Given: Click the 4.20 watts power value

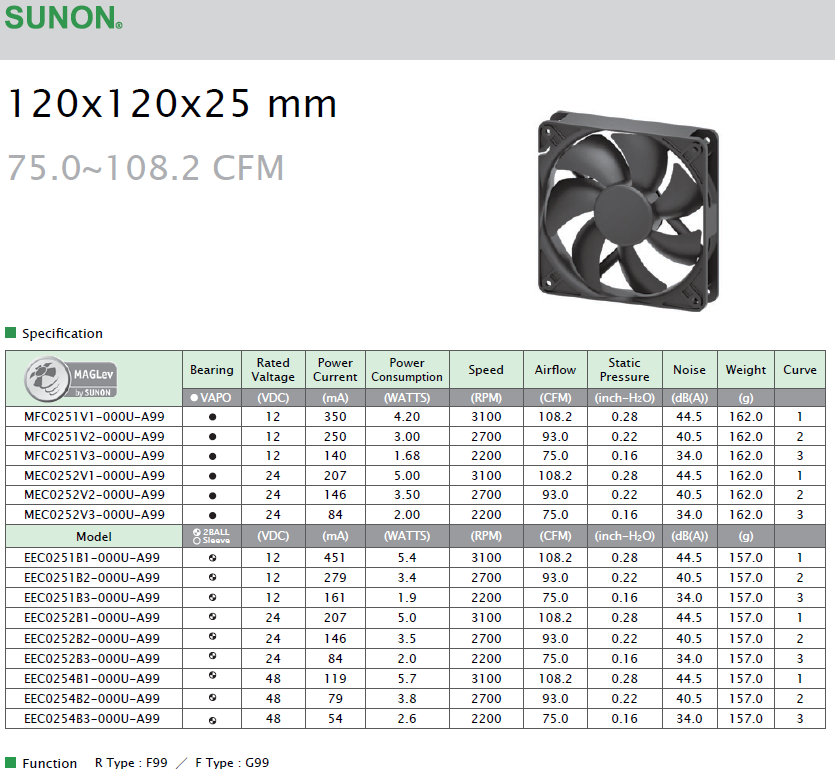Looking at the screenshot, I should pyautogui.click(x=407, y=417).
